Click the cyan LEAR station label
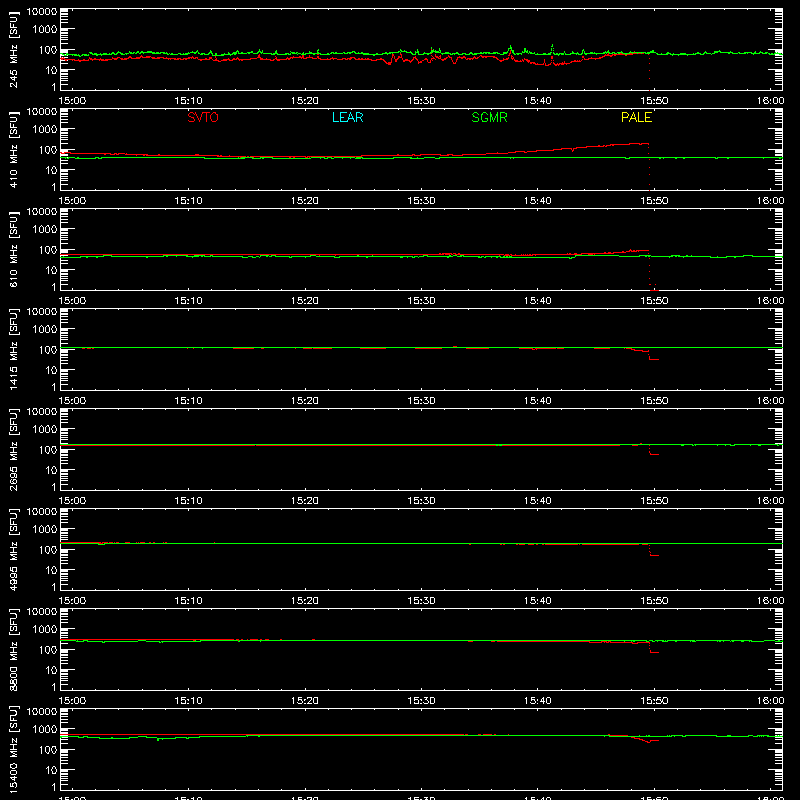This screenshot has height=800, width=800. point(347,117)
